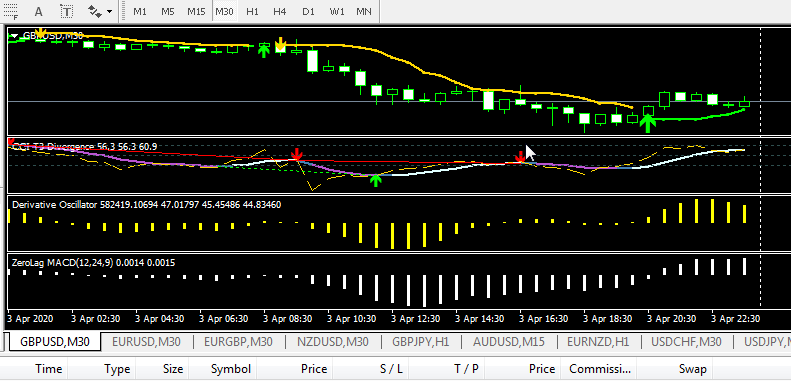This screenshot has width=791, height=381.
Task: Open the partially visible USDJPY chart tab
Action: click(767, 342)
